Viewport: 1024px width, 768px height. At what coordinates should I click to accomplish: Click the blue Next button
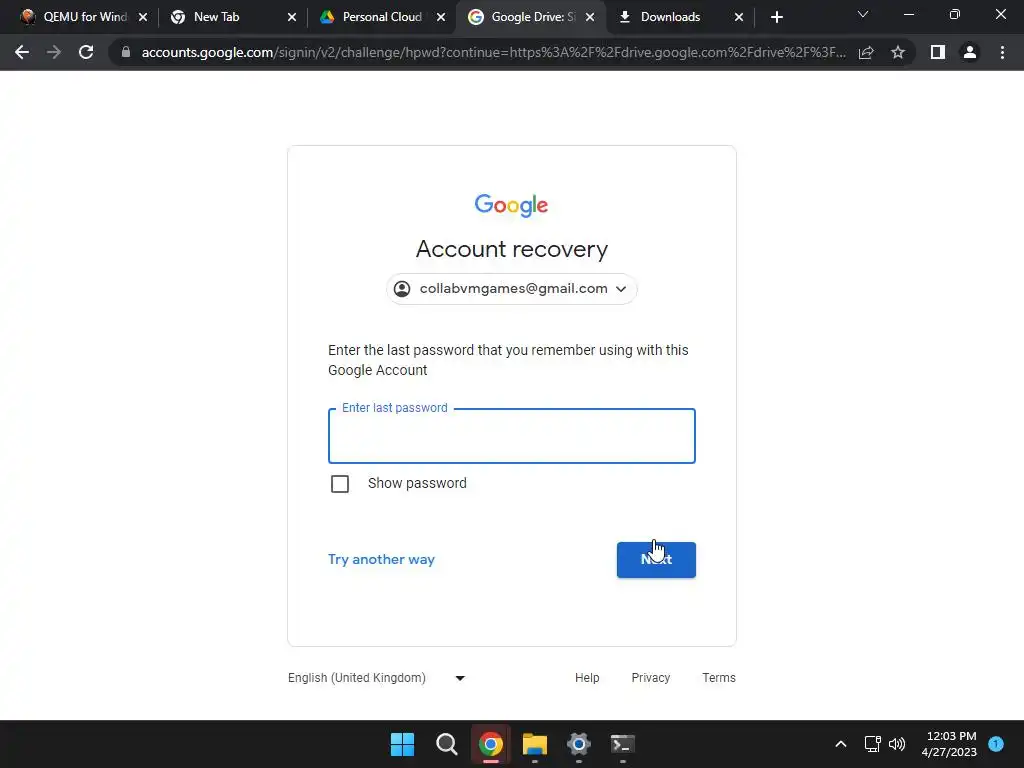click(656, 560)
